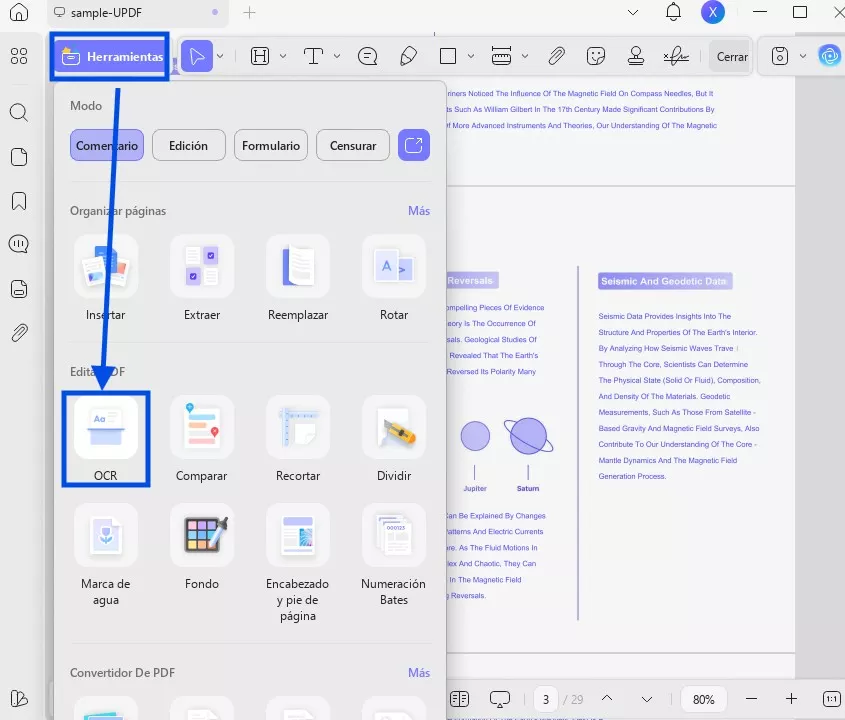
Task: Toggle the two-page reading view icon
Action: 459,699
